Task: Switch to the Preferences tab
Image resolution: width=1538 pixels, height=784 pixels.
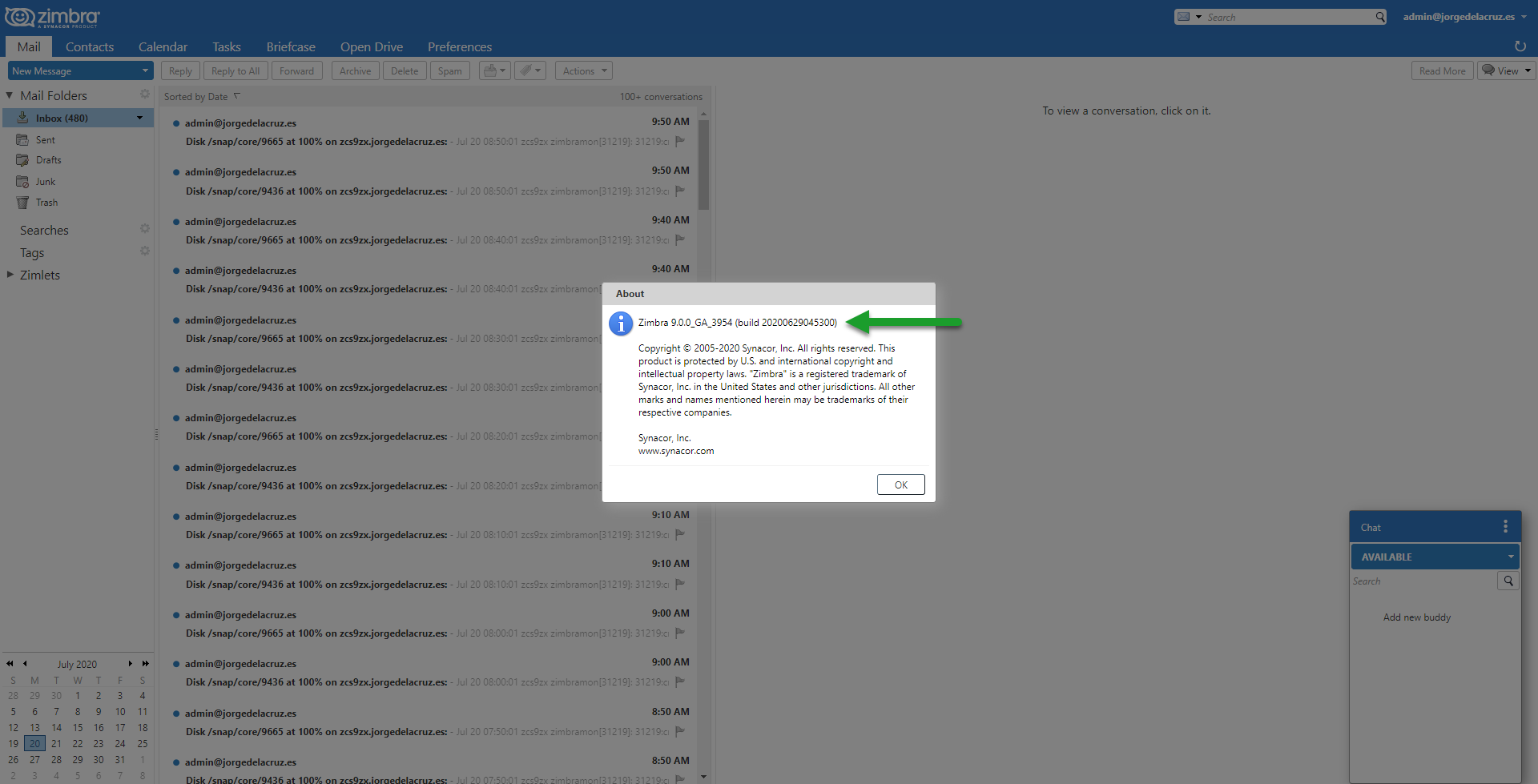Action: point(460,46)
